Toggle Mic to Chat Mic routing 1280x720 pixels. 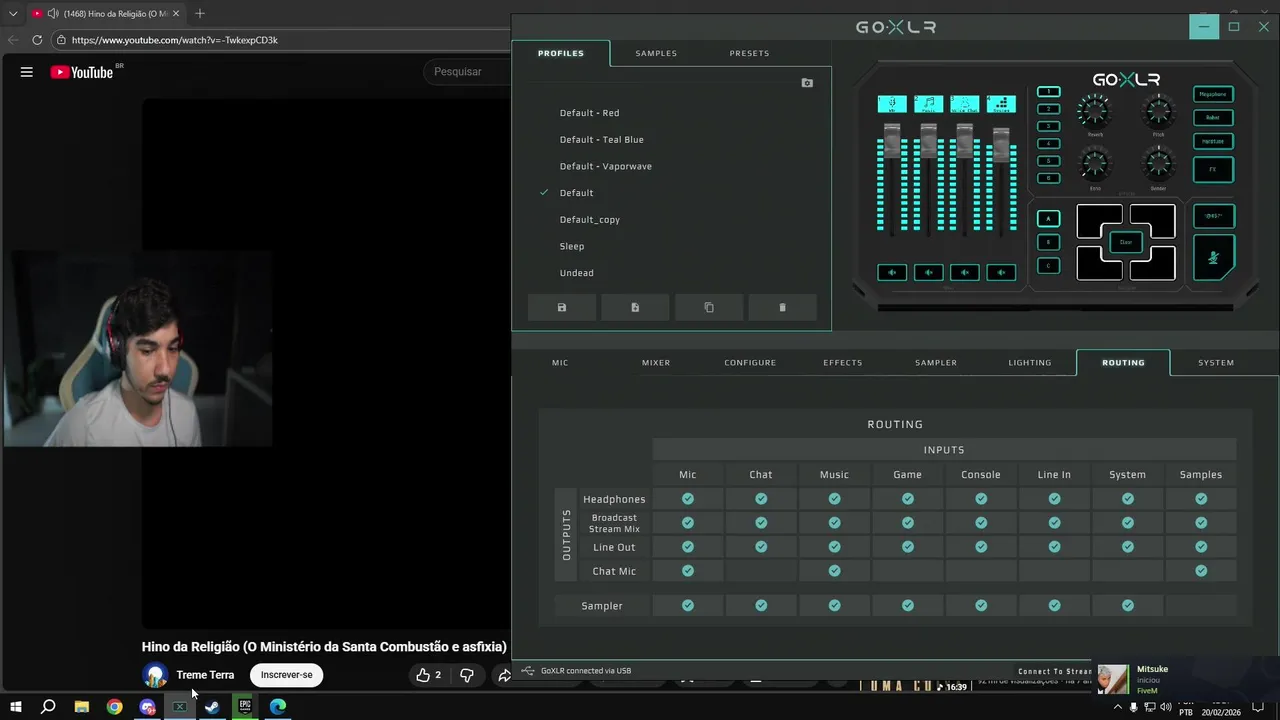point(687,571)
